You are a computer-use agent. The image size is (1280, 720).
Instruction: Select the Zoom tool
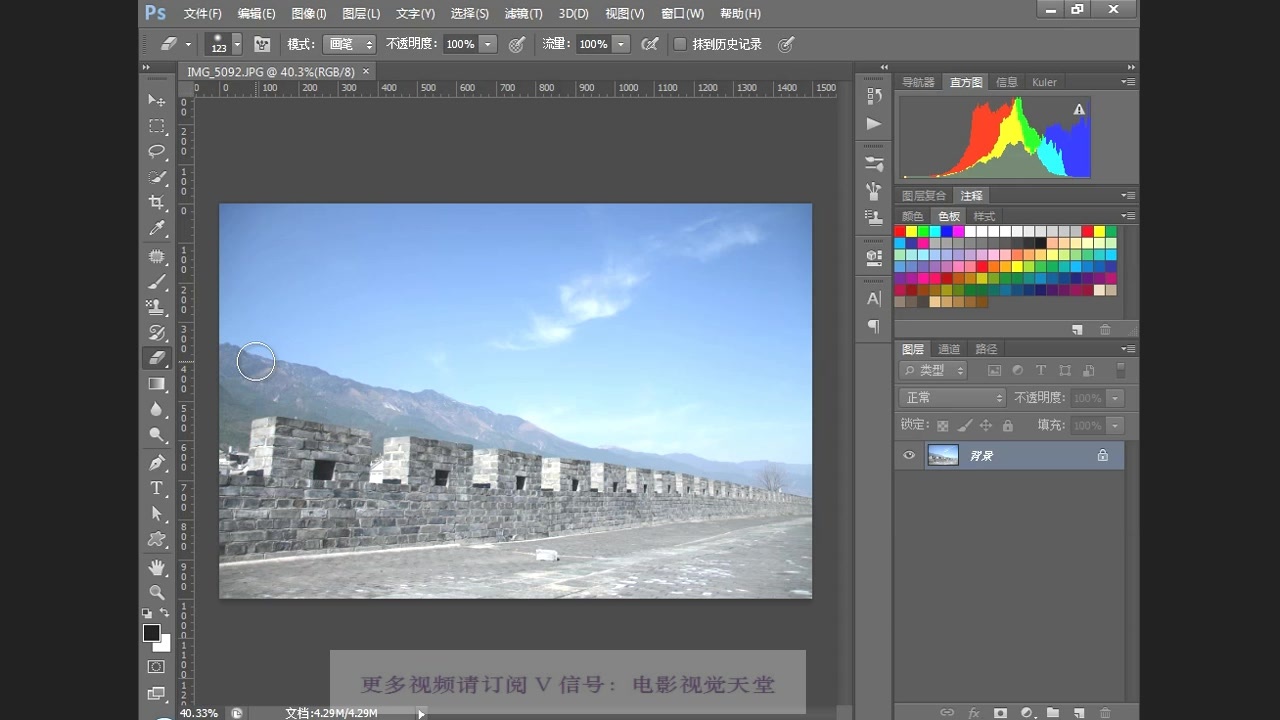(157, 592)
